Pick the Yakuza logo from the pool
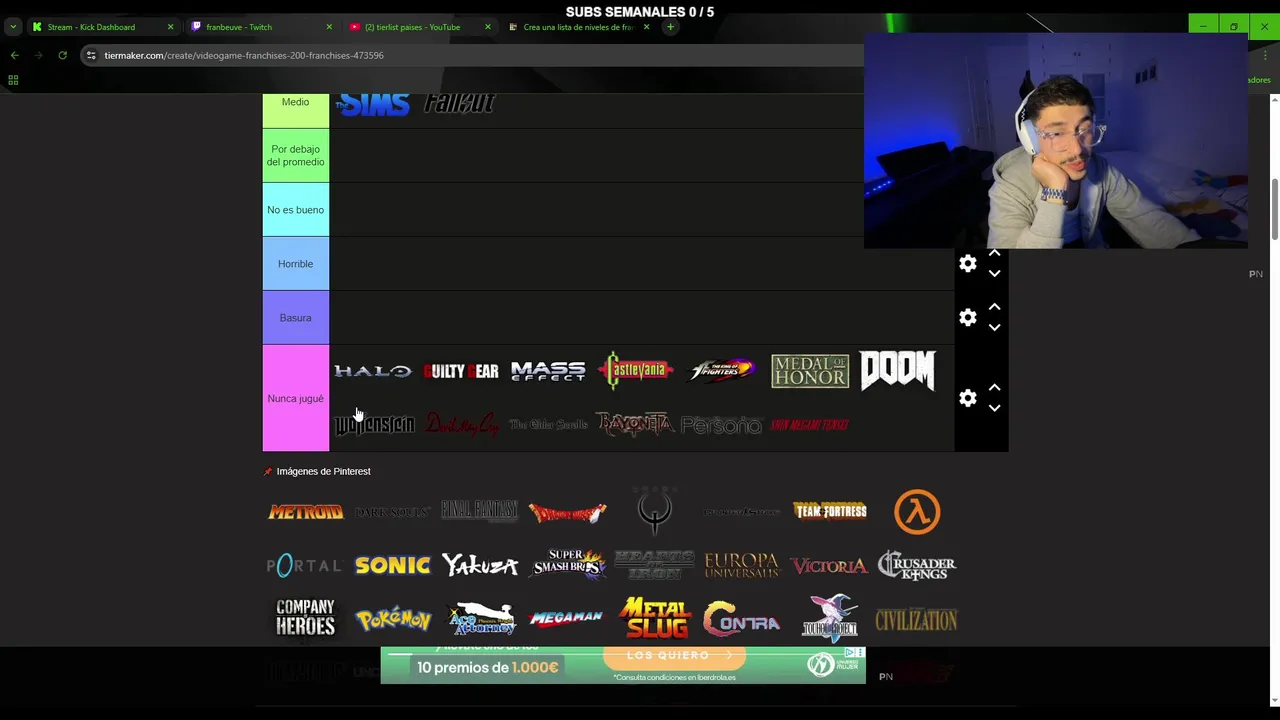The width and height of the screenshot is (1280, 720). [480, 566]
